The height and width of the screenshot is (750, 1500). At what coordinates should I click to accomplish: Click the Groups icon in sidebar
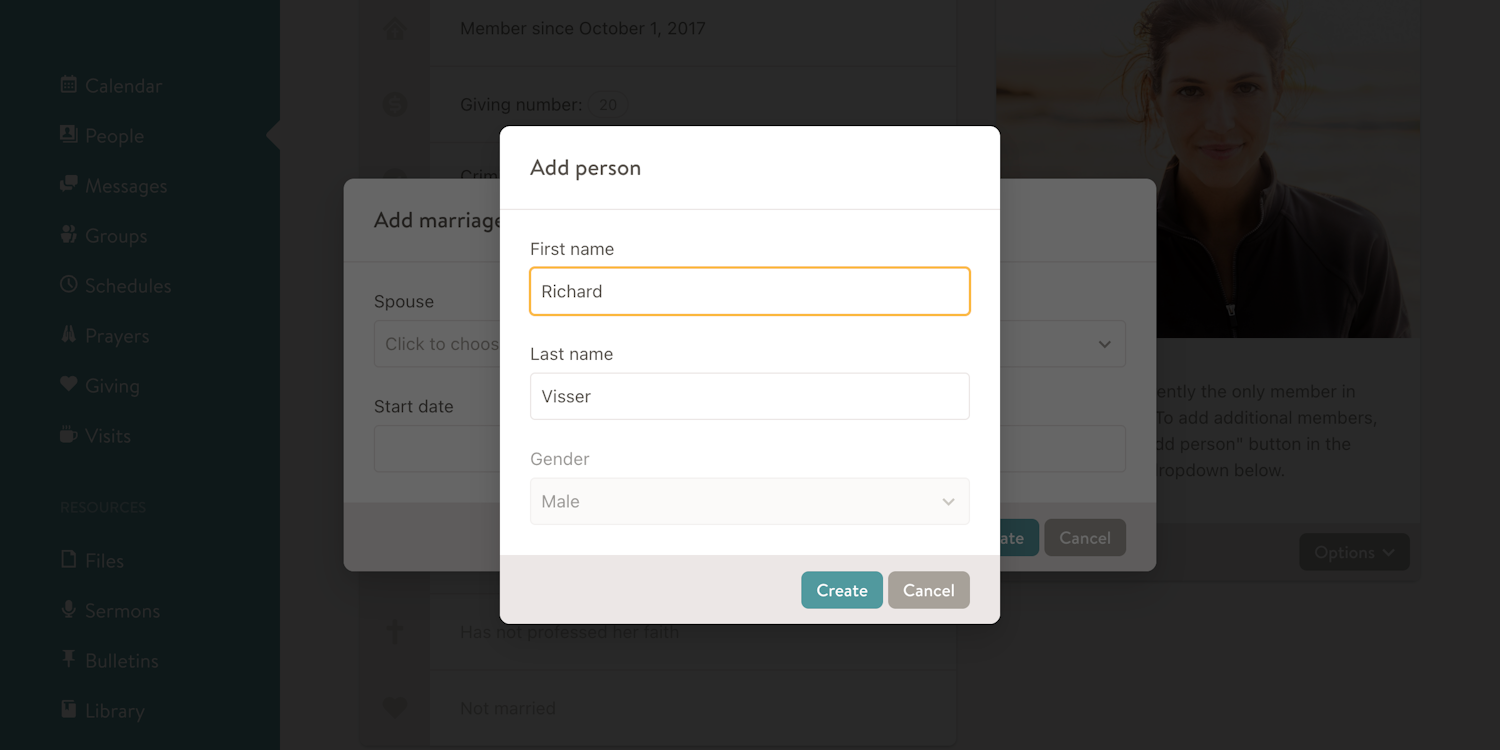click(x=68, y=235)
